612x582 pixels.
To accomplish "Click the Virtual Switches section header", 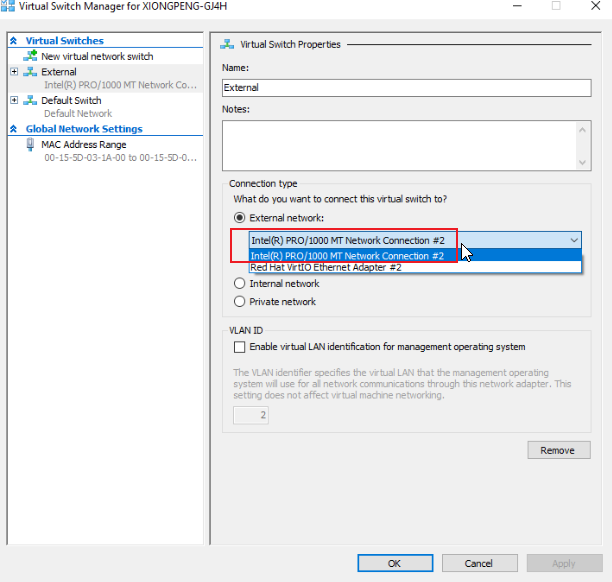I will click(x=65, y=41).
